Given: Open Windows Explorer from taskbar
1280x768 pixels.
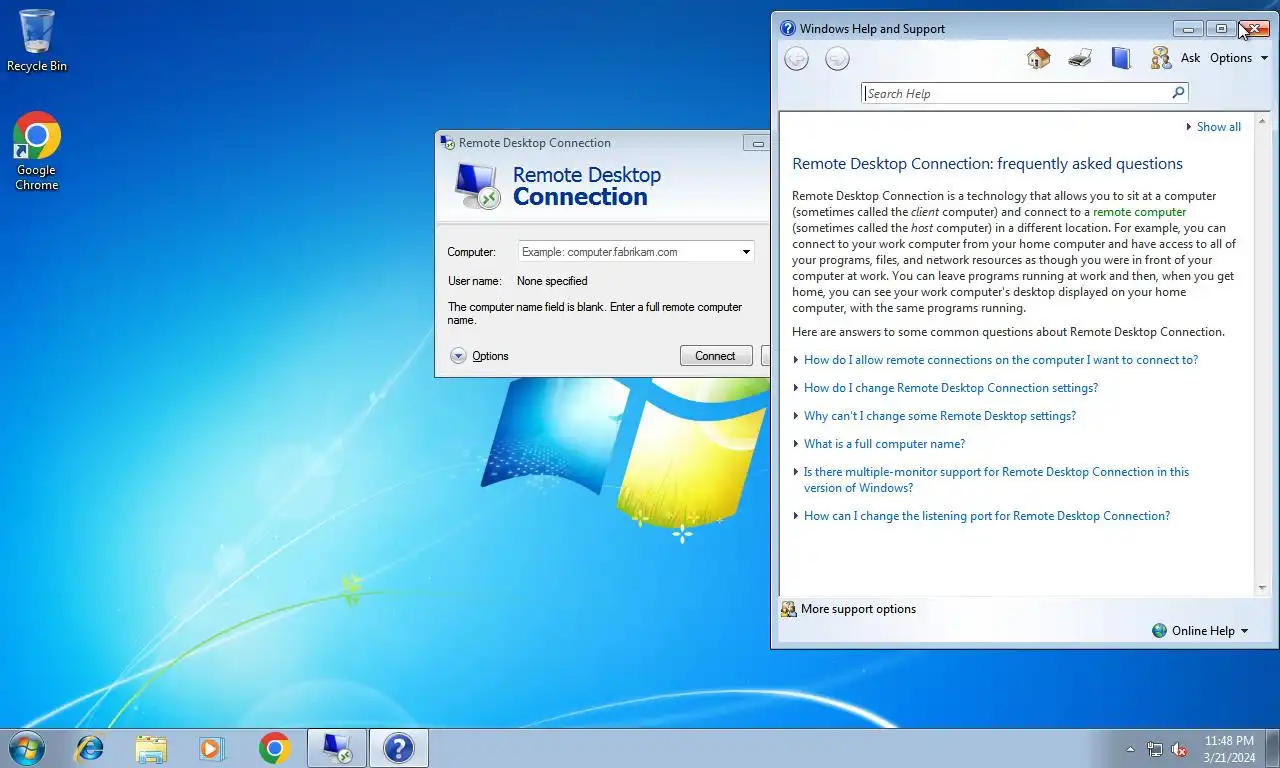Looking at the screenshot, I should coord(151,748).
